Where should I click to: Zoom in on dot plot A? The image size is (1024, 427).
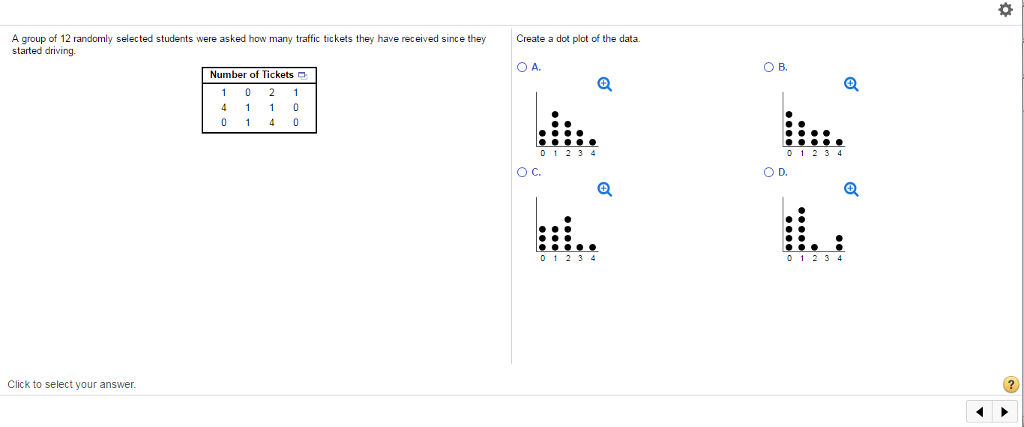click(604, 84)
